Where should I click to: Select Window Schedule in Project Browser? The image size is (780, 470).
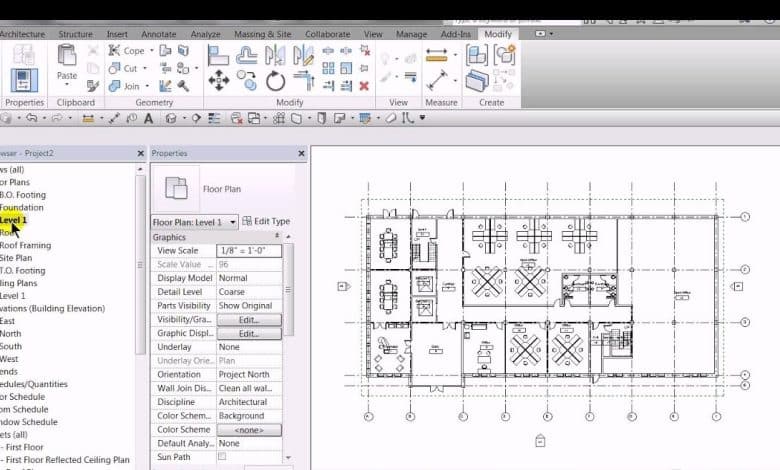(29, 422)
